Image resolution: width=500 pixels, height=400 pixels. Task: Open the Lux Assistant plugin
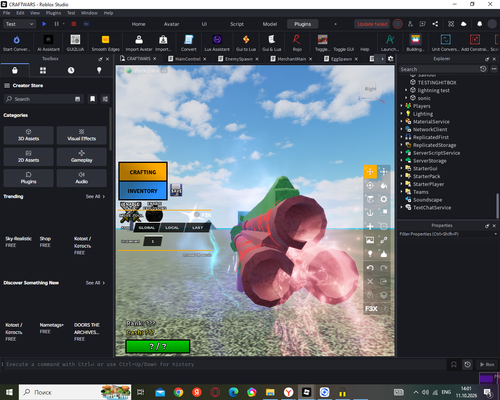point(217,40)
